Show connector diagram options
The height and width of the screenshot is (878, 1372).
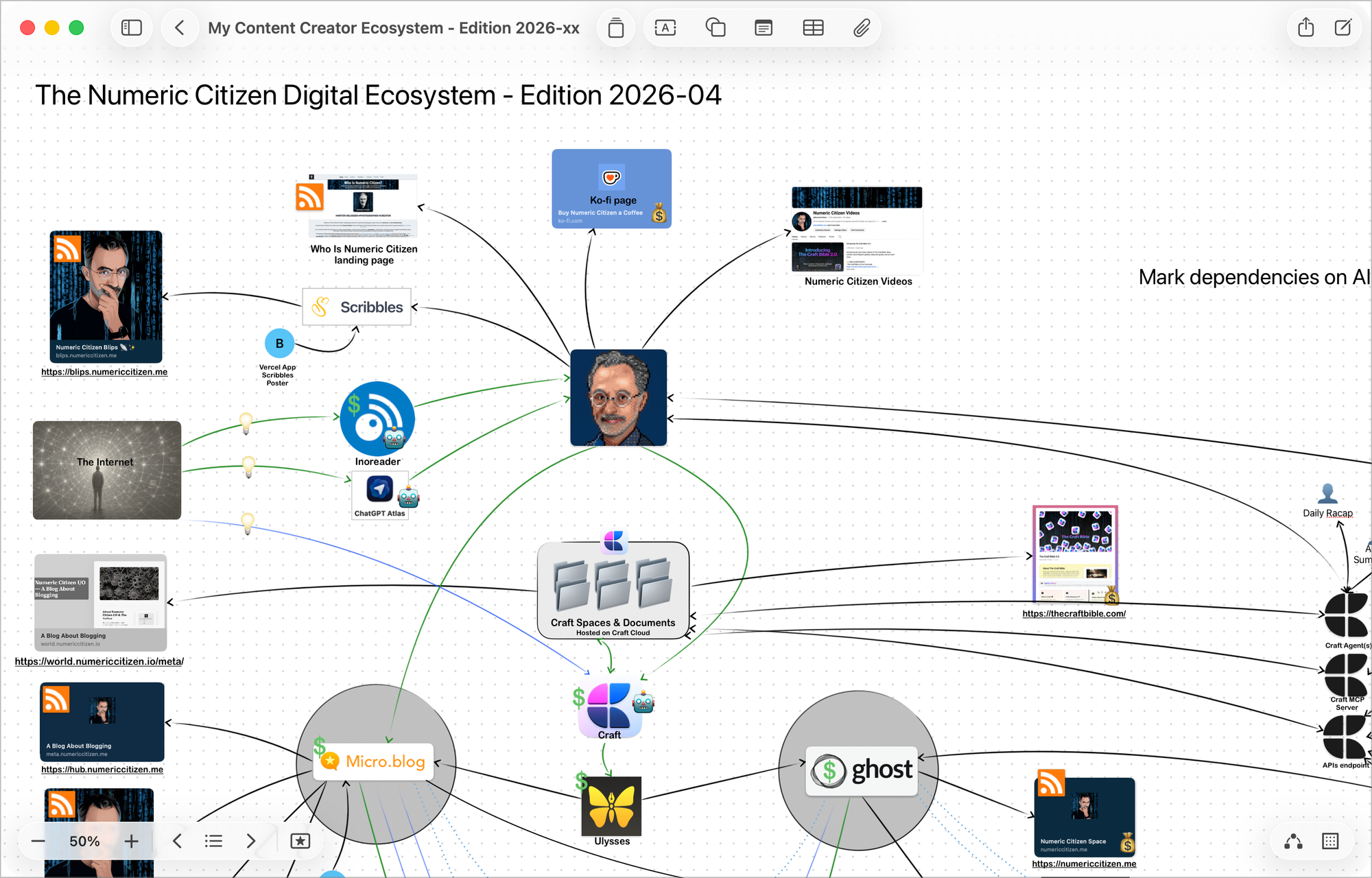(1293, 841)
